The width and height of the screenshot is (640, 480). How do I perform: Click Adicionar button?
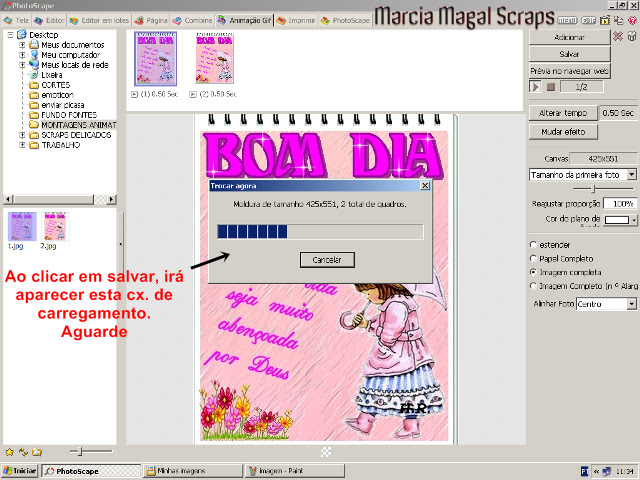pyautogui.click(x=569, y=37)
